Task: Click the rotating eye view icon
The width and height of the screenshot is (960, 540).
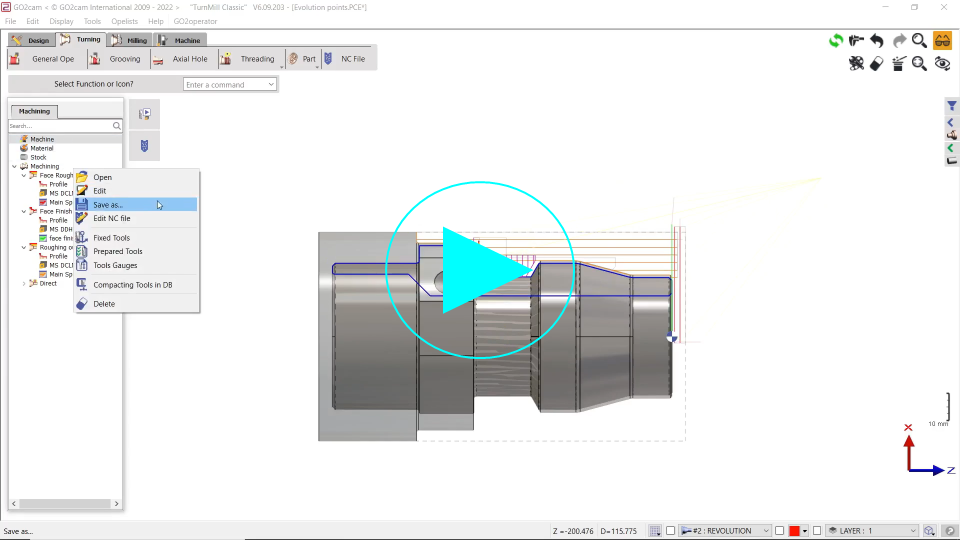Action: pos(942,63)
